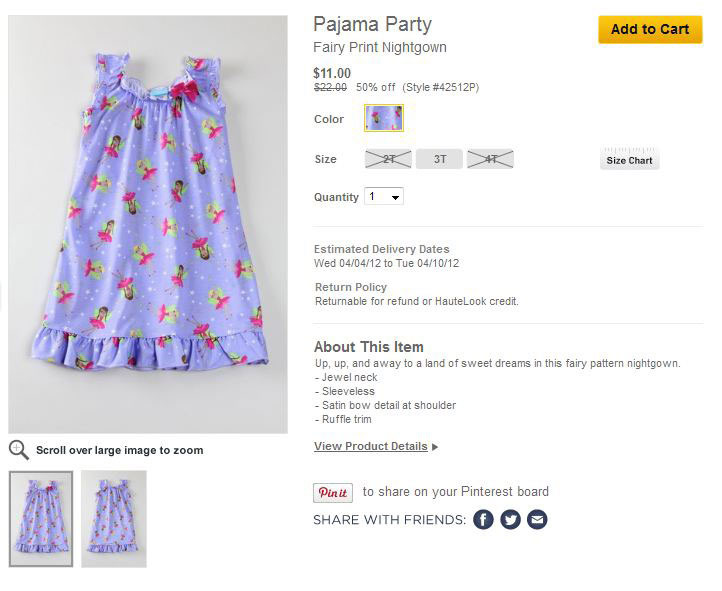The image size is (722, 591).
Task: Choose the purple fairy print color swatch
Action: coord(384,118)
